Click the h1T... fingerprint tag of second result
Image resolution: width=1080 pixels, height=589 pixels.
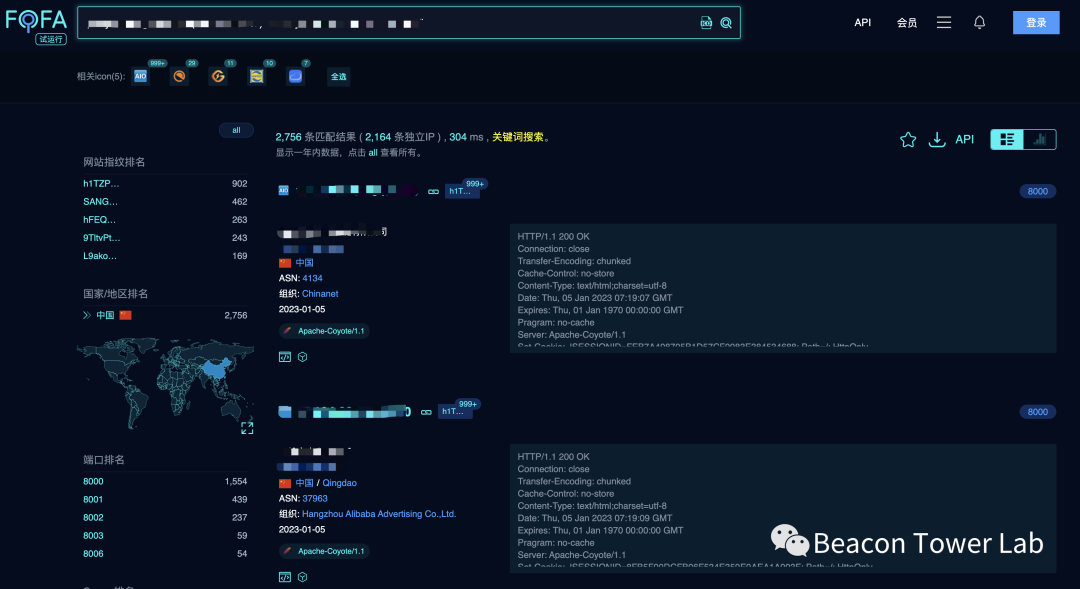click(453, 412)
